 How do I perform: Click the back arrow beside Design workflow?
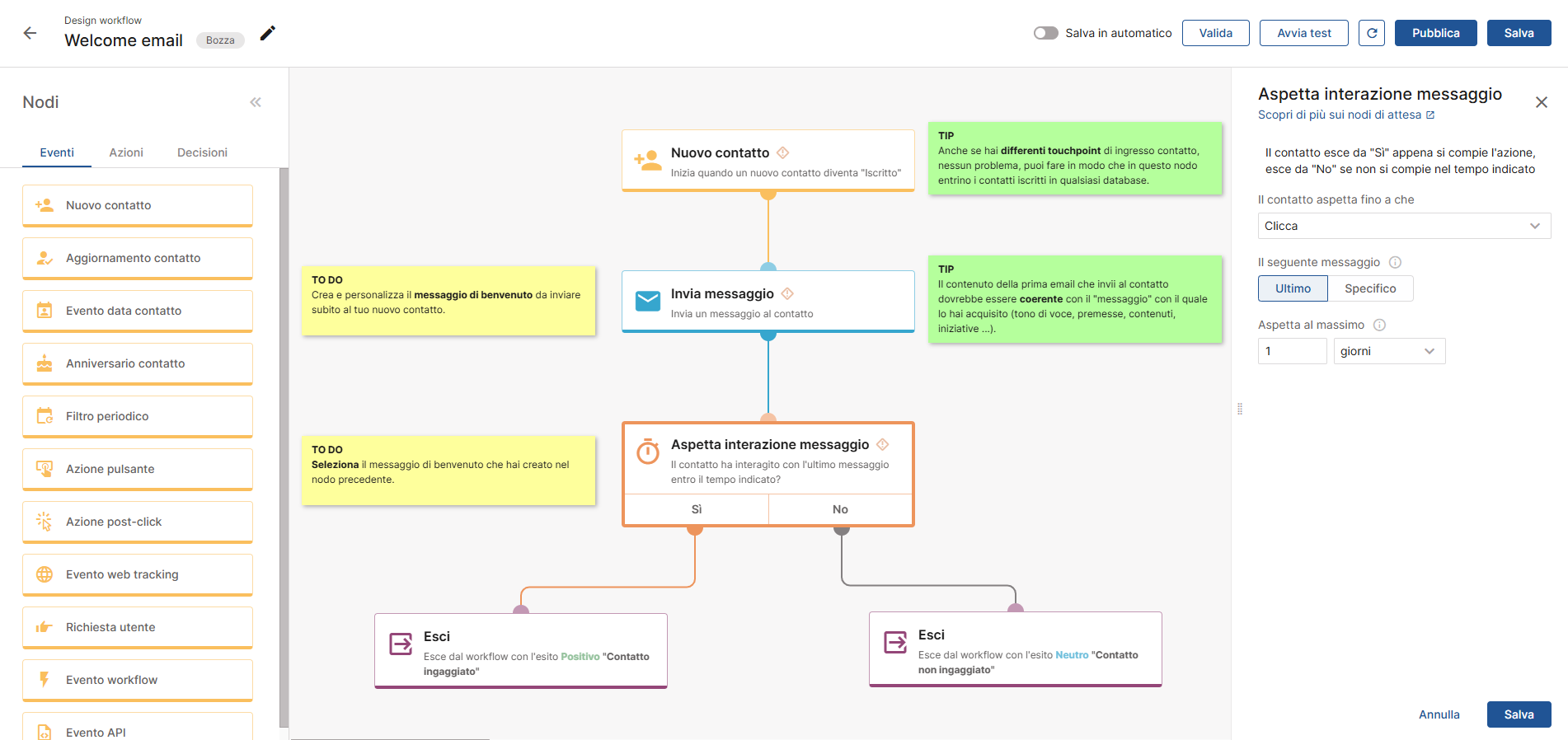(31, 33)
